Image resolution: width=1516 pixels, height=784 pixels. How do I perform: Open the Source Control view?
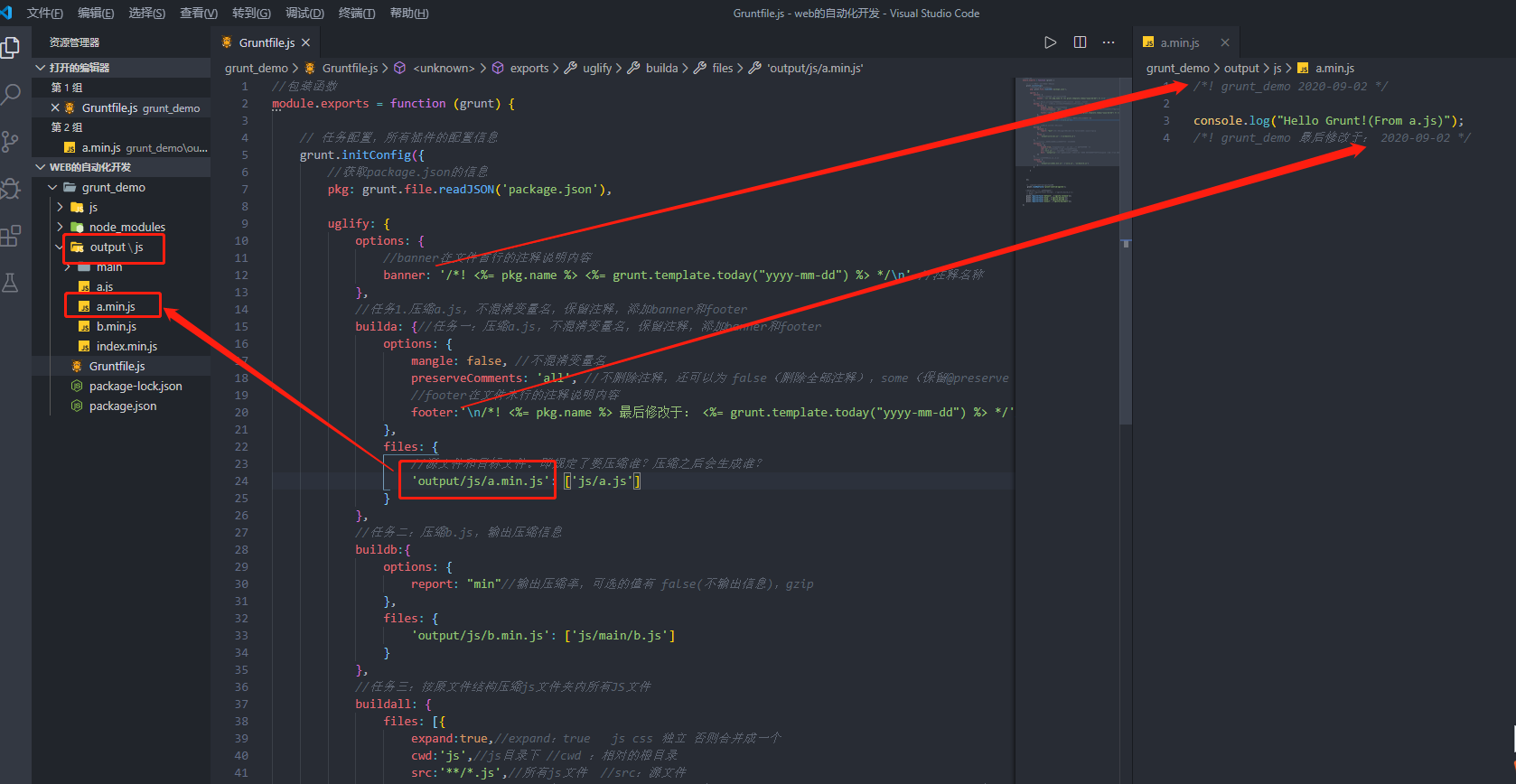(x=11, y=142)
